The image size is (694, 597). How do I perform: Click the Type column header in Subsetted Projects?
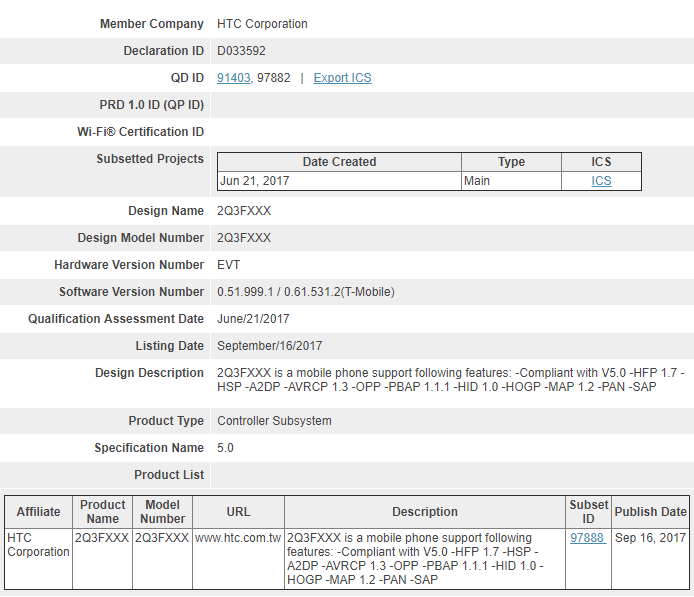point(511,162)
